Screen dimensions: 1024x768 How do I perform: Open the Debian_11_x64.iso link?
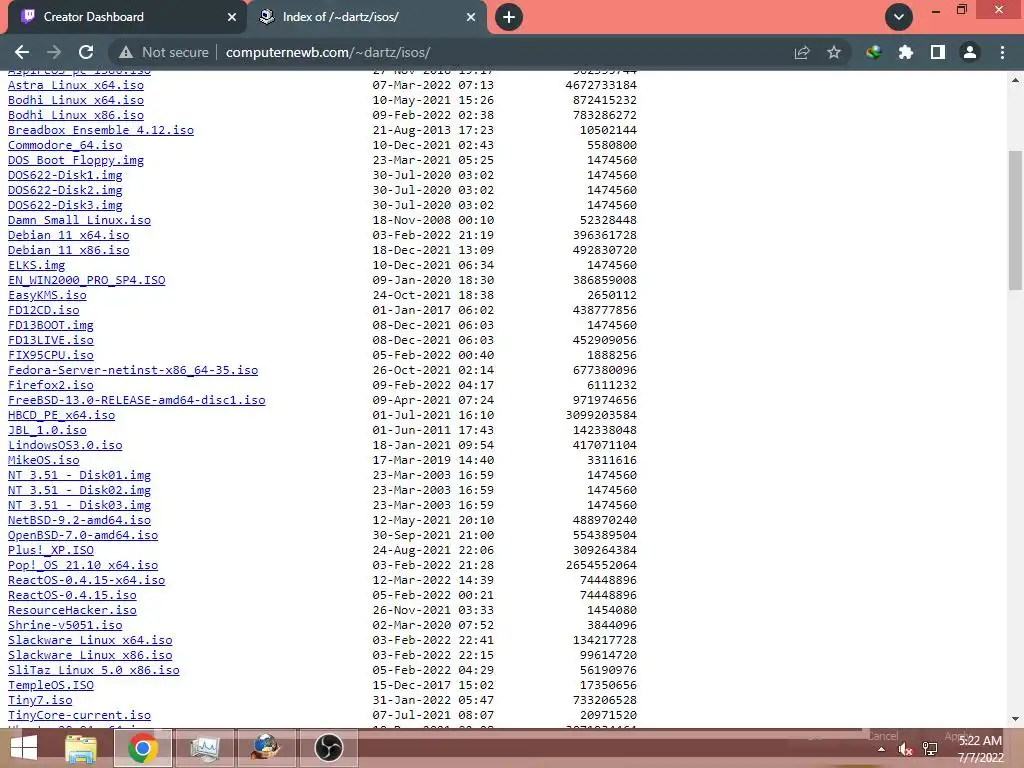pos(69,235)
